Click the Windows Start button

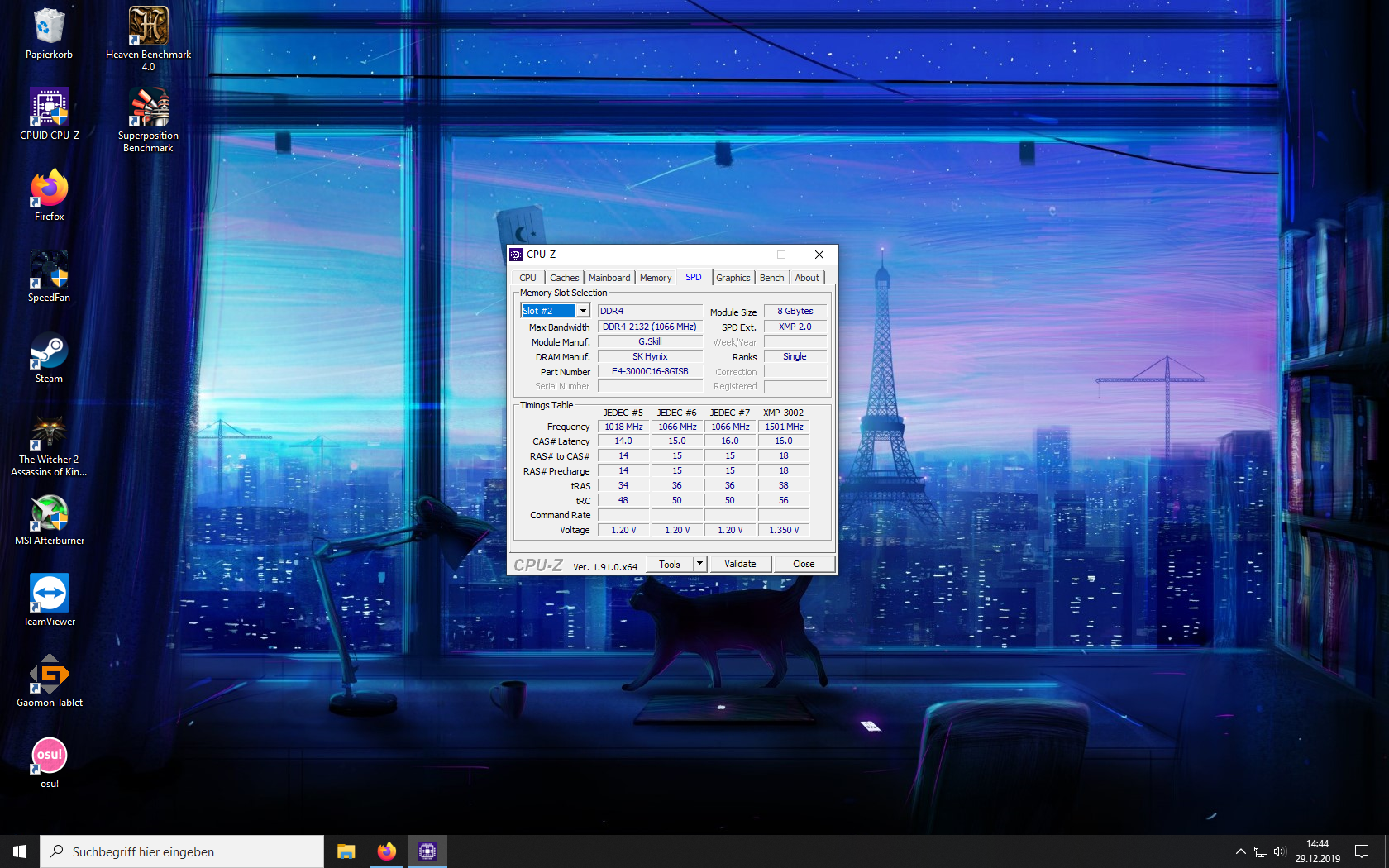[20, 851]
